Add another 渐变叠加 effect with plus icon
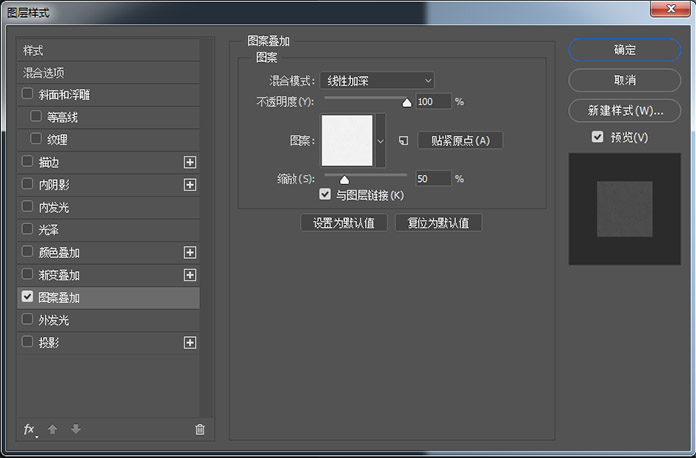This screenshot has width=696, height=458. [190, 275]
